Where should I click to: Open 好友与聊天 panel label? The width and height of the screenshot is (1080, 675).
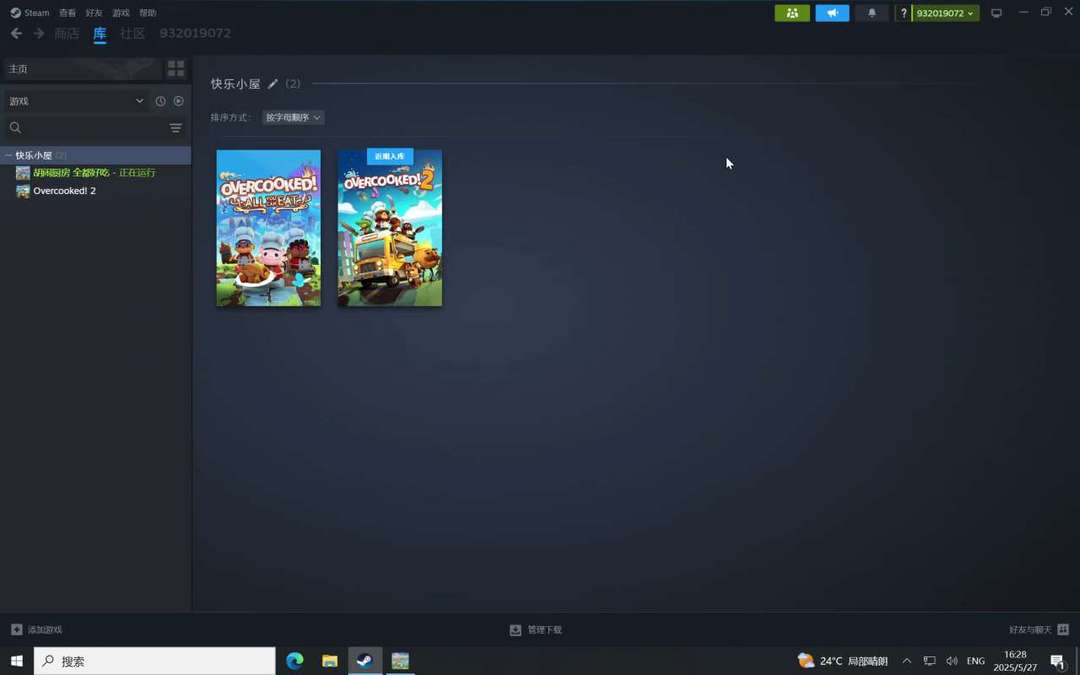tap(1030, 630)
